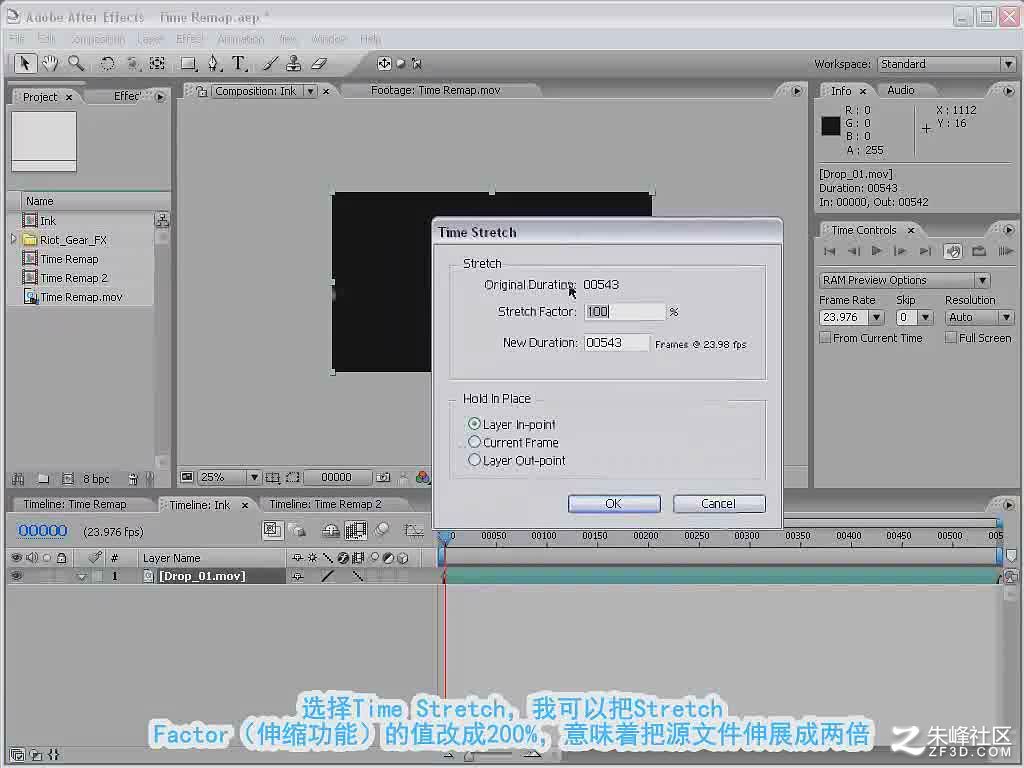This screenshot has width=1024, height=768.
Task: Open Frame Rate 23.976 dropdown
Action: [x=876, y=317]
